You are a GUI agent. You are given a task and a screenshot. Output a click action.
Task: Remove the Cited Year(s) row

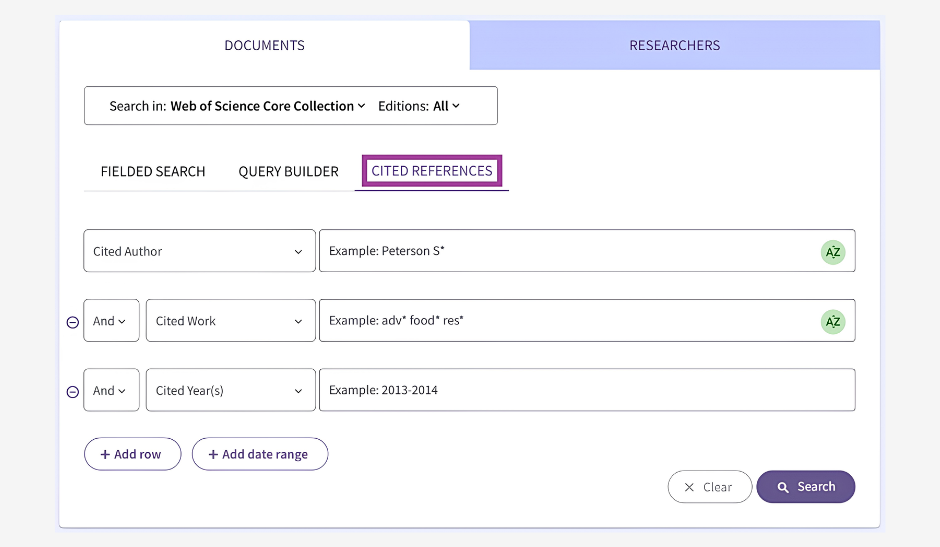(73, 392)
